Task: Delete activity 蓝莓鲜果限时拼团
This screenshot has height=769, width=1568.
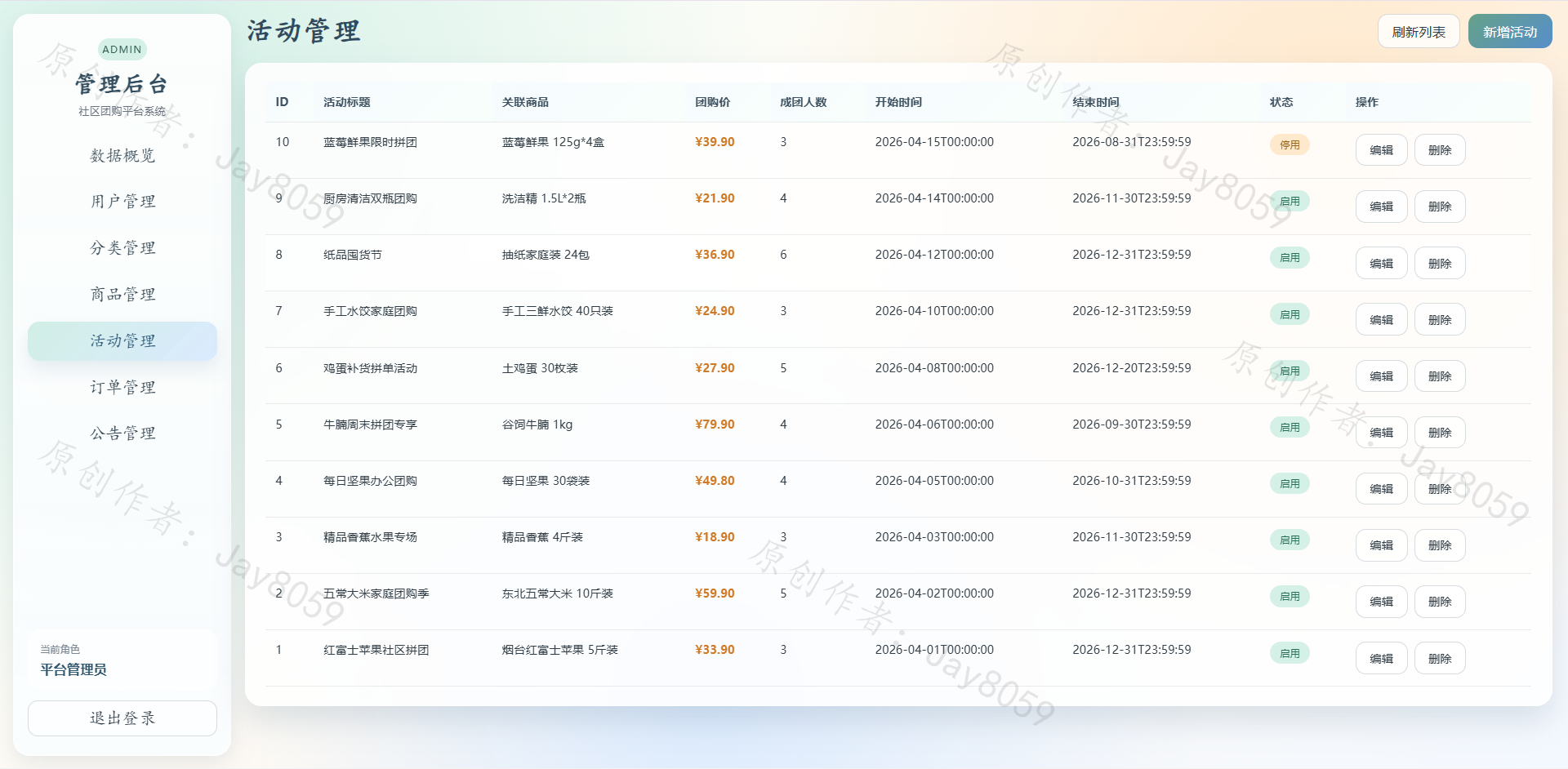Action: click(x=1440, y=150)
